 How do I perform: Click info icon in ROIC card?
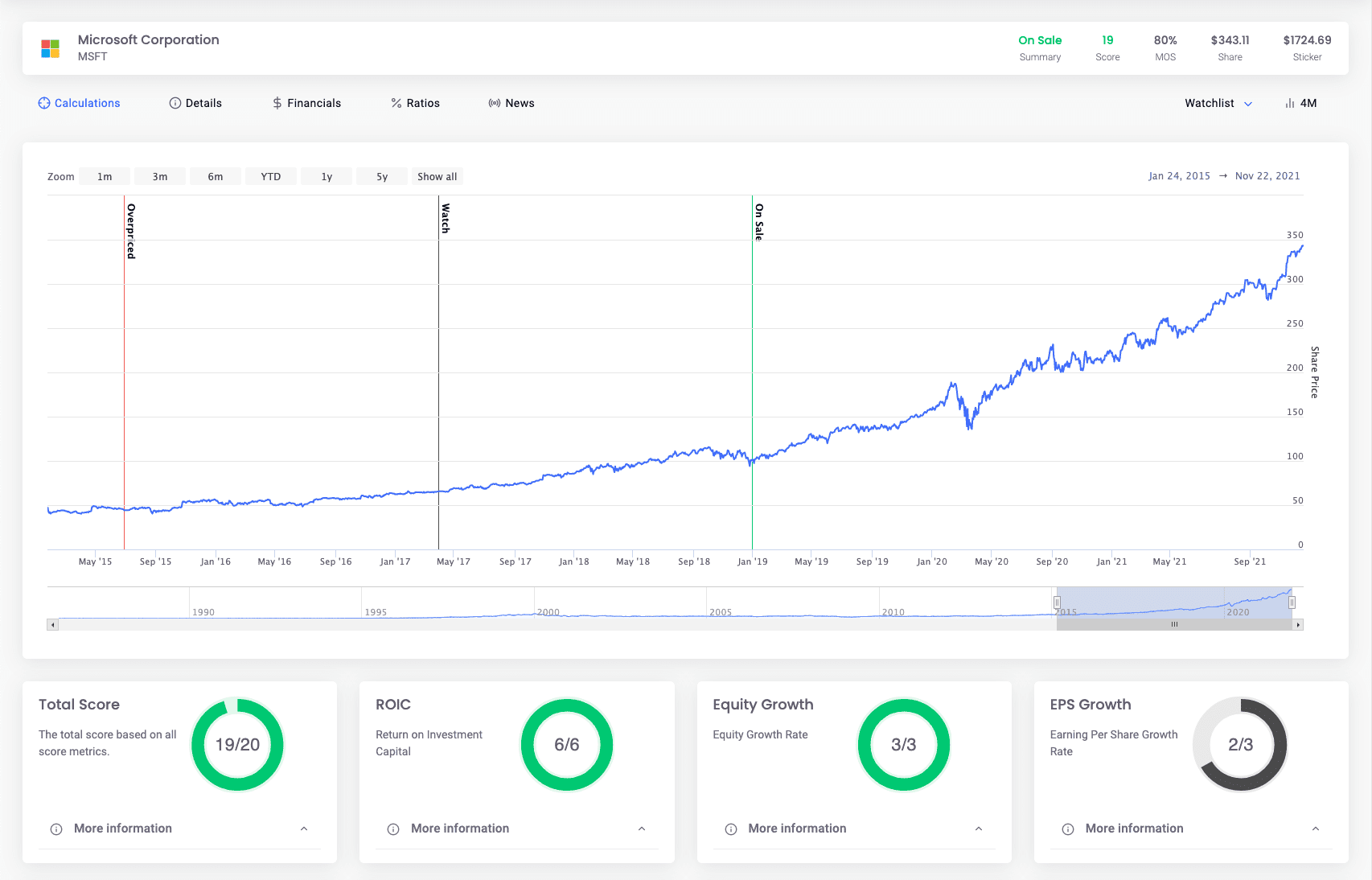393,829
